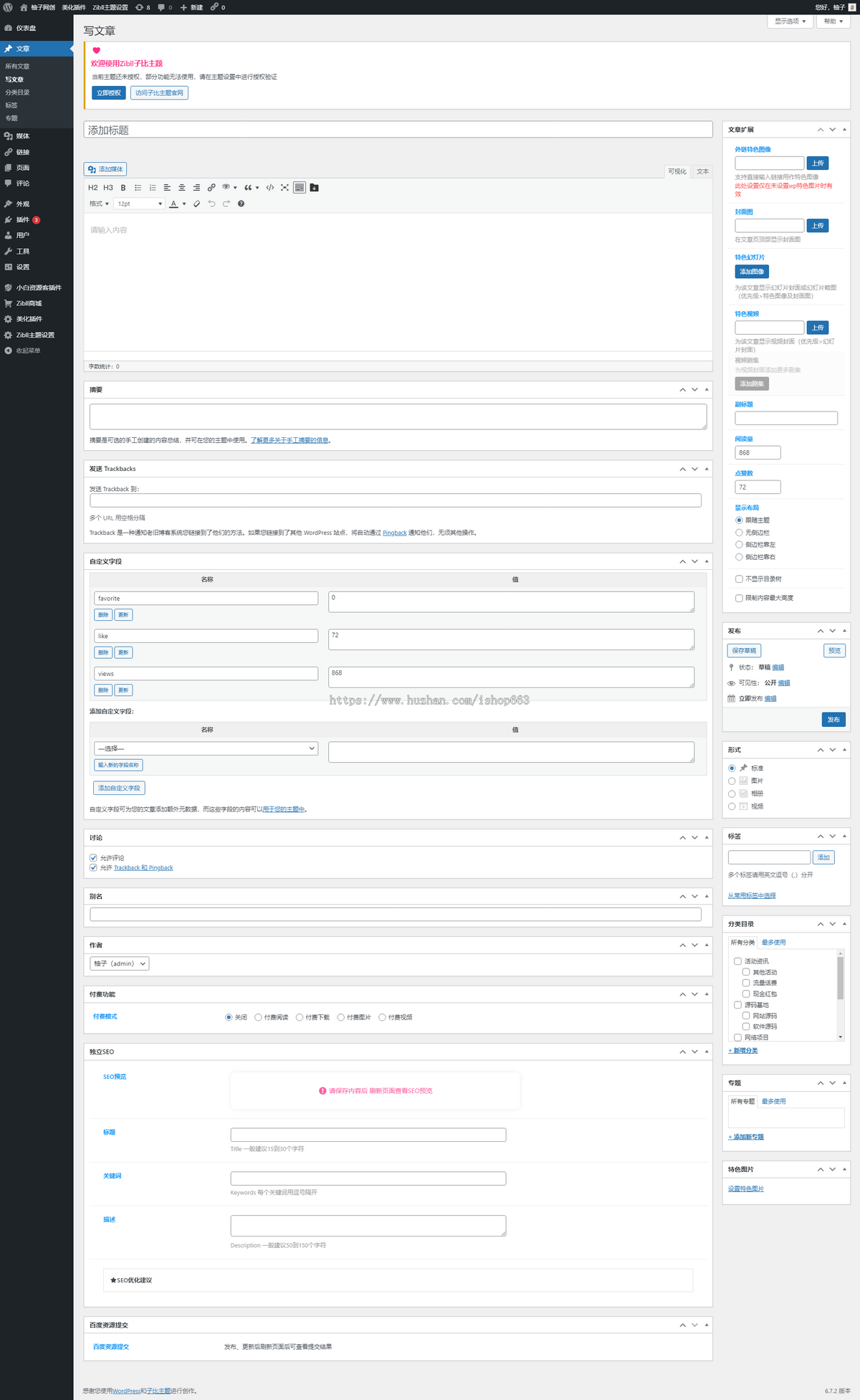Select the 无侧边栏 layout option

pyautogui.click(x=739, y=533)
